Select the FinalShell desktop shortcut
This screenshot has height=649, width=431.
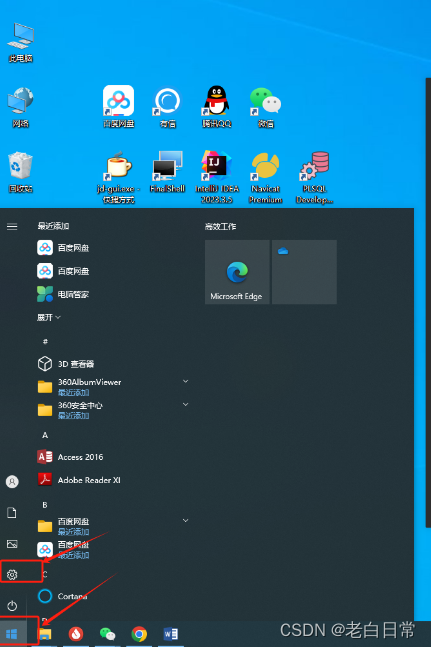pyautogui.click(x=167, y=172)
